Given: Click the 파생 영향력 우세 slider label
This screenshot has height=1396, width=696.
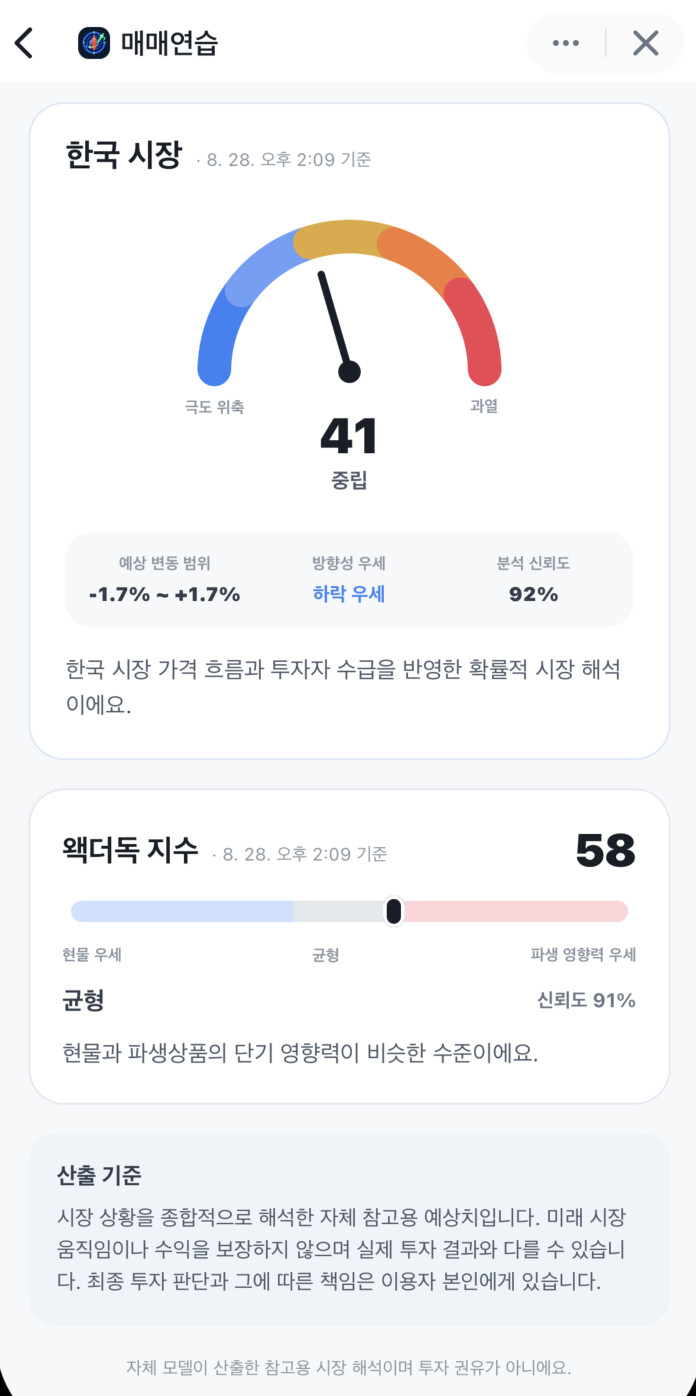Looking at the screenshot, I should coord(583,955).
